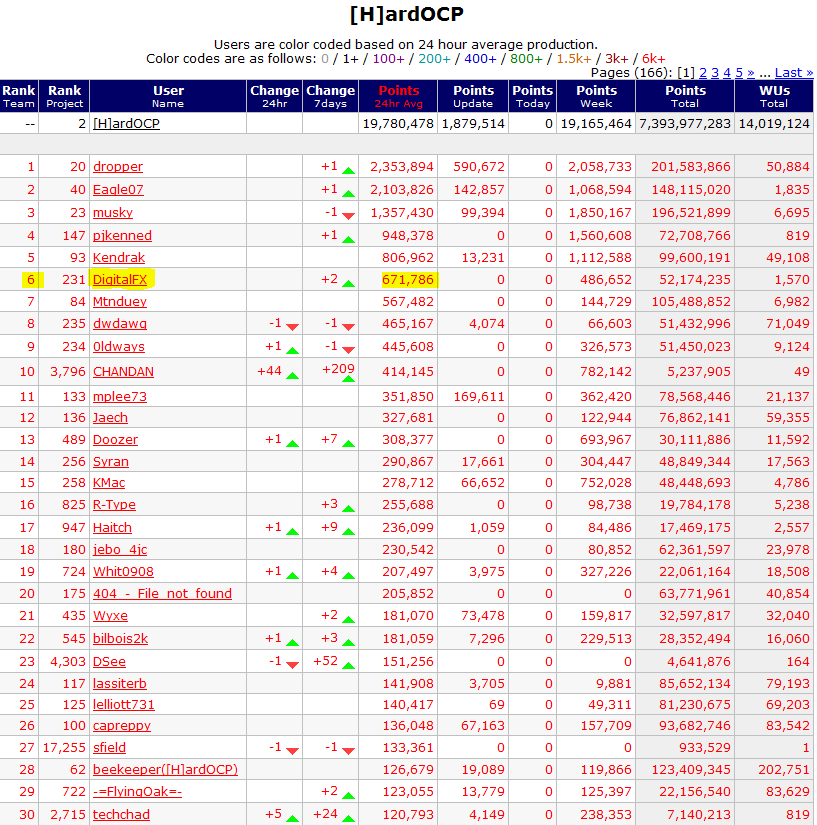Click green up arrow beside Doozer's +7 change
Screen dimensions: 817x825
348,444
